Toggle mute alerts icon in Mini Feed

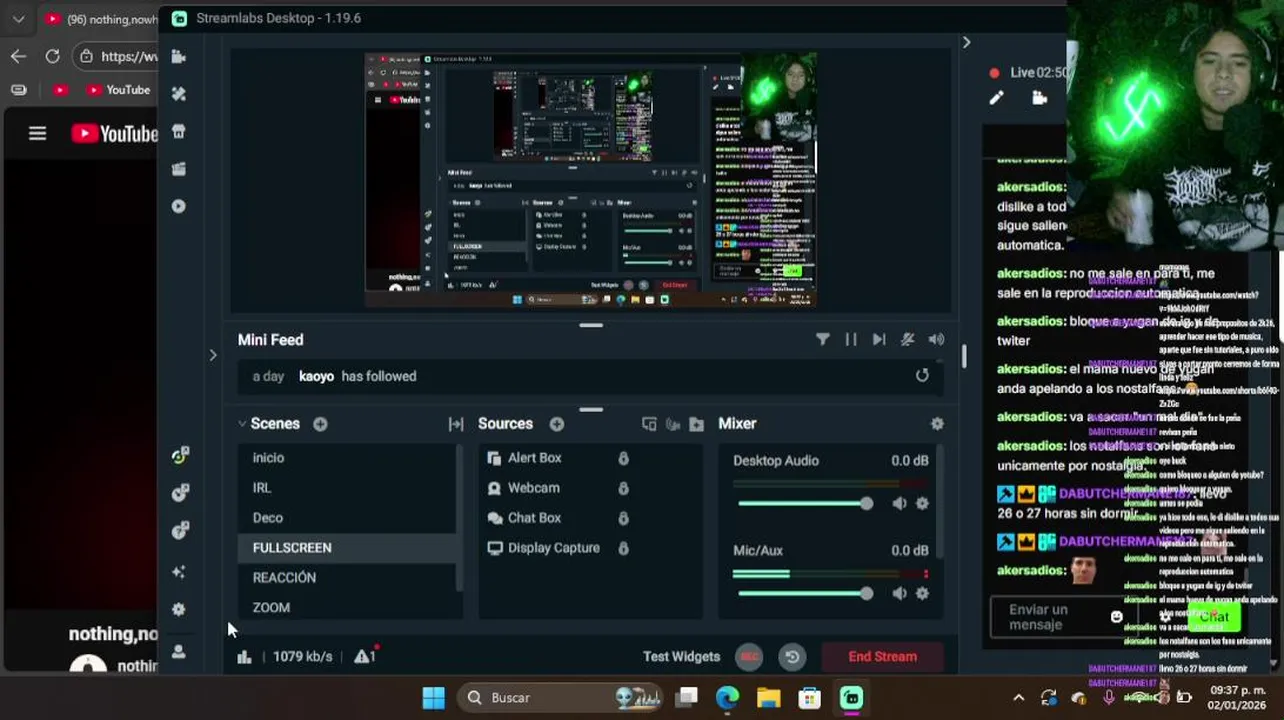[x=907, y=340]
